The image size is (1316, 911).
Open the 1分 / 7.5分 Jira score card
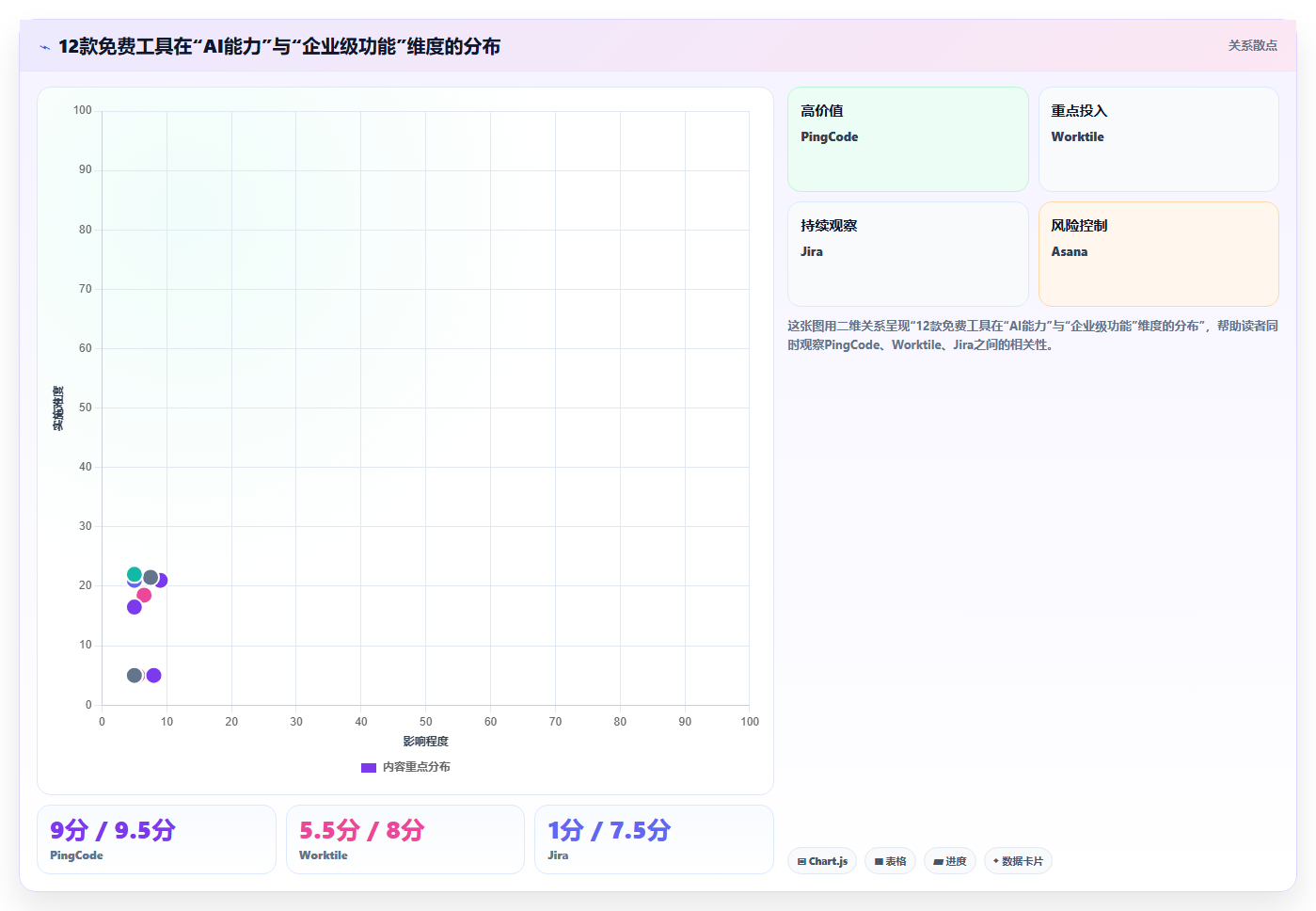[x=654, y=839]
